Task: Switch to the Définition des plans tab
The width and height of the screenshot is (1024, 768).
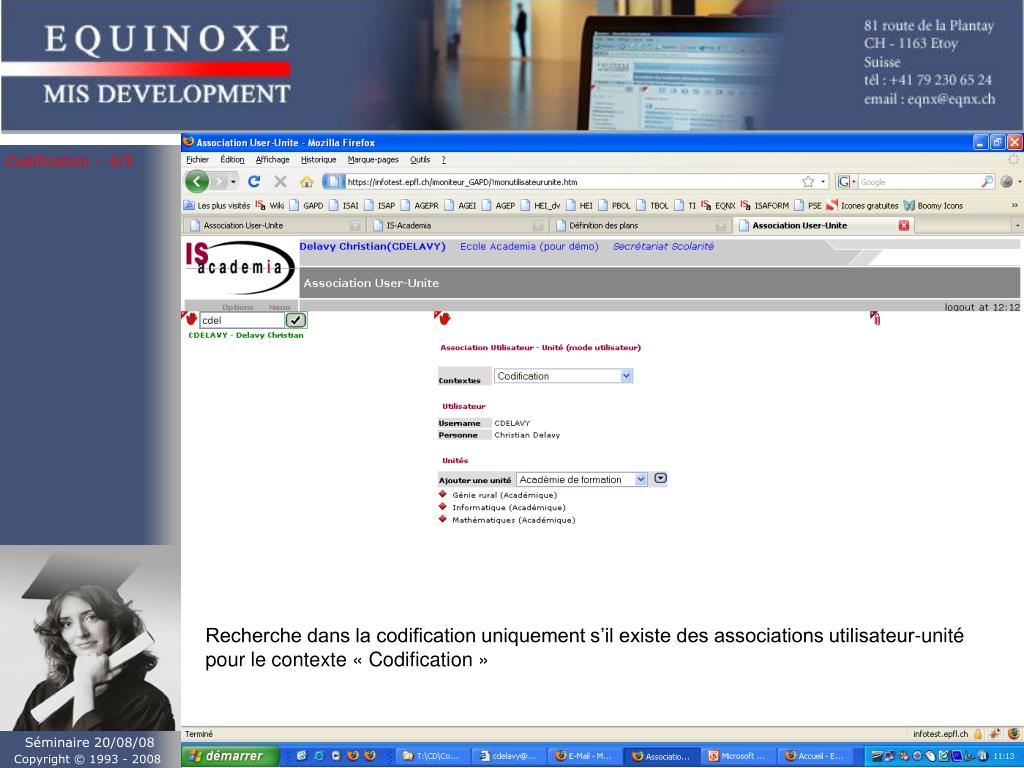Action: pyautogui.click(x=603, y=226)
